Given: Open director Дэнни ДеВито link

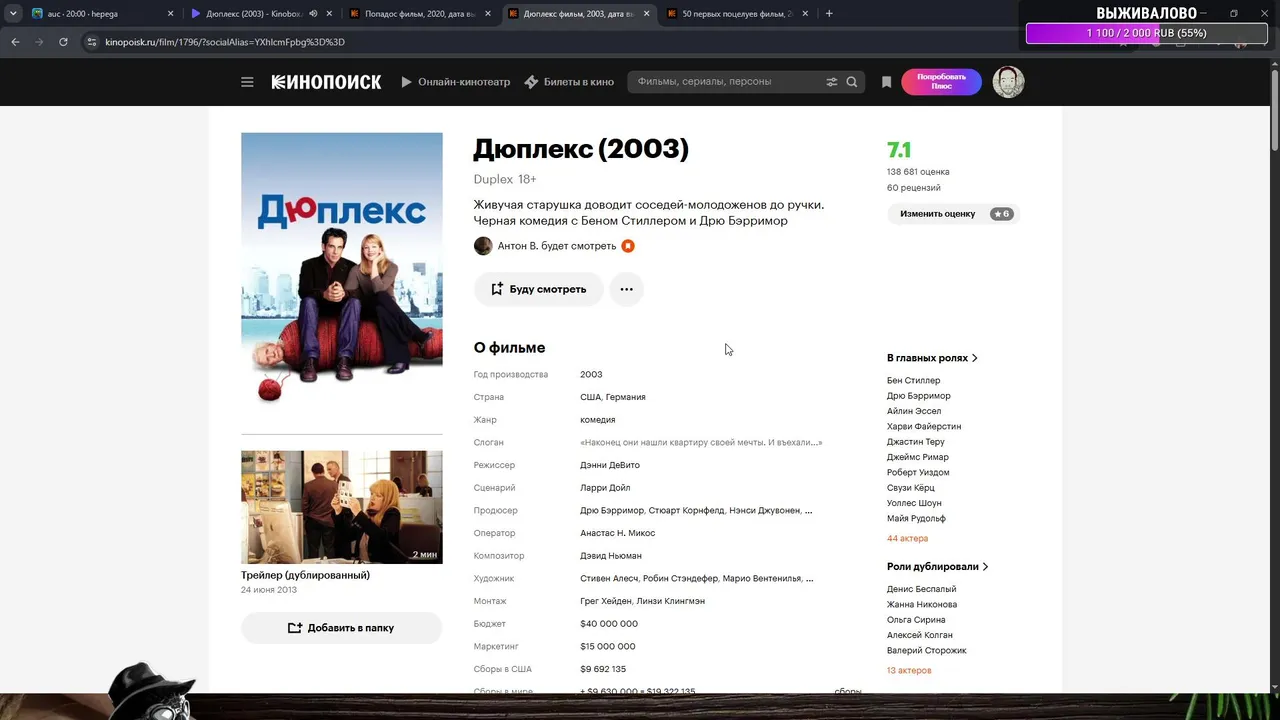Looking at the screenshot, I should 610,466.
